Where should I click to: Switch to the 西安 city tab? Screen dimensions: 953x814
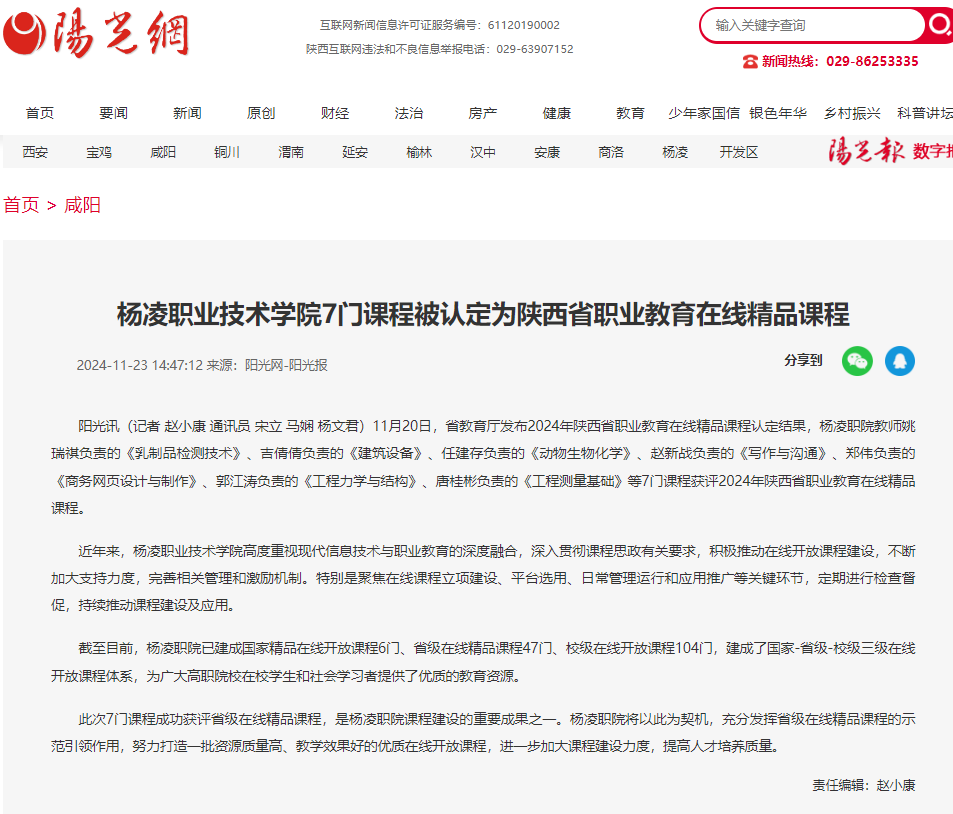click(x=35, y=152)
